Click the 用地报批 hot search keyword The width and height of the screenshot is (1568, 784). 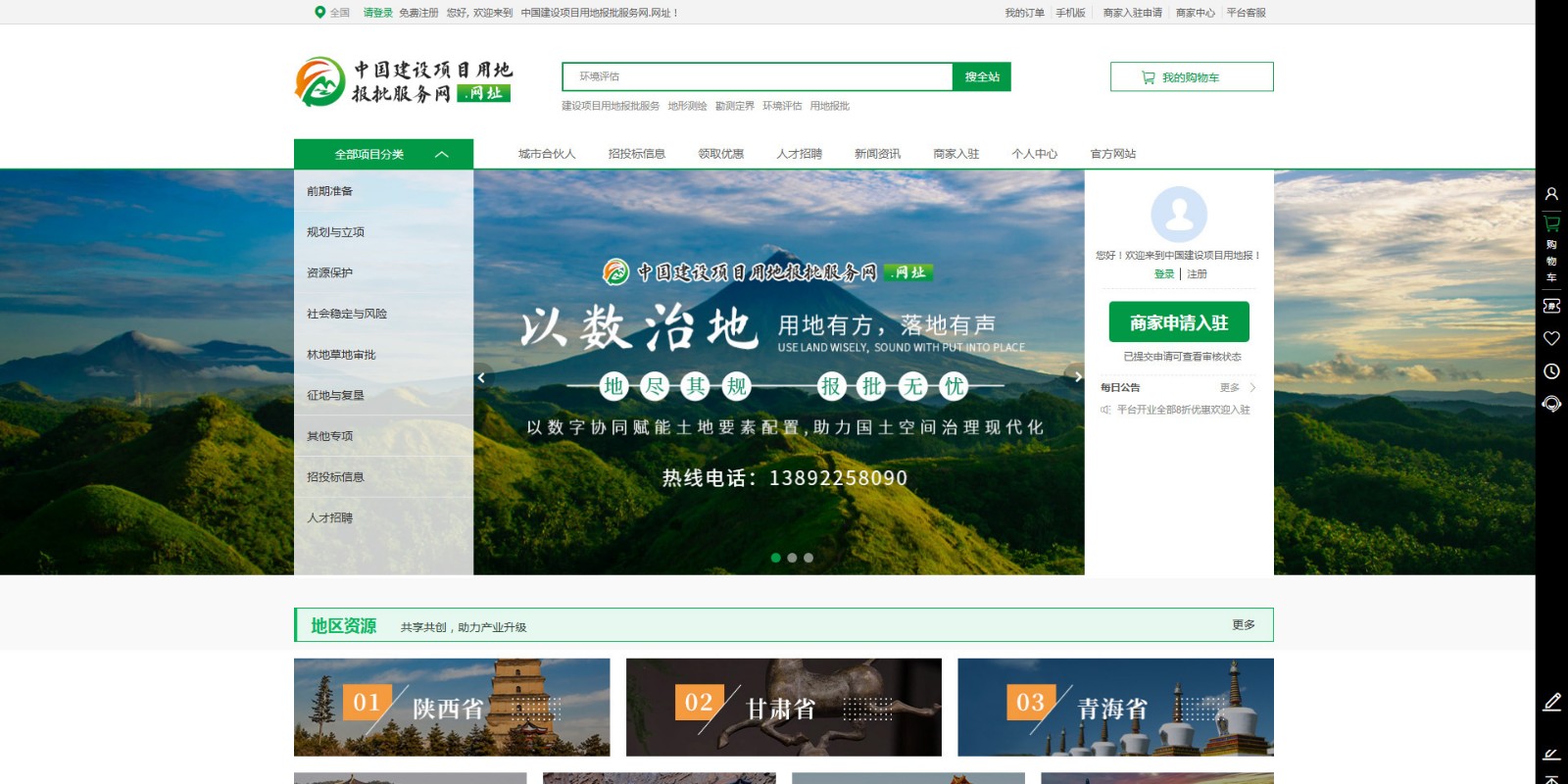pyautogui.click(x=830, y=106)
